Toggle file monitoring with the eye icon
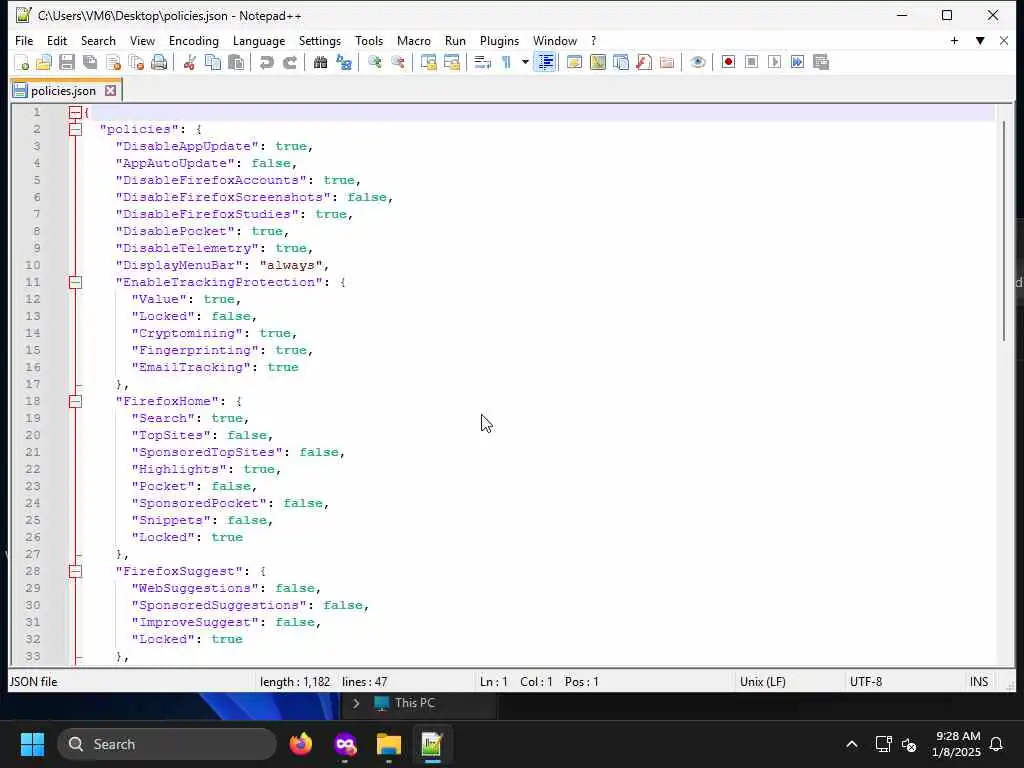This screenshot has width=1024, height=768. tap(697, 62)
